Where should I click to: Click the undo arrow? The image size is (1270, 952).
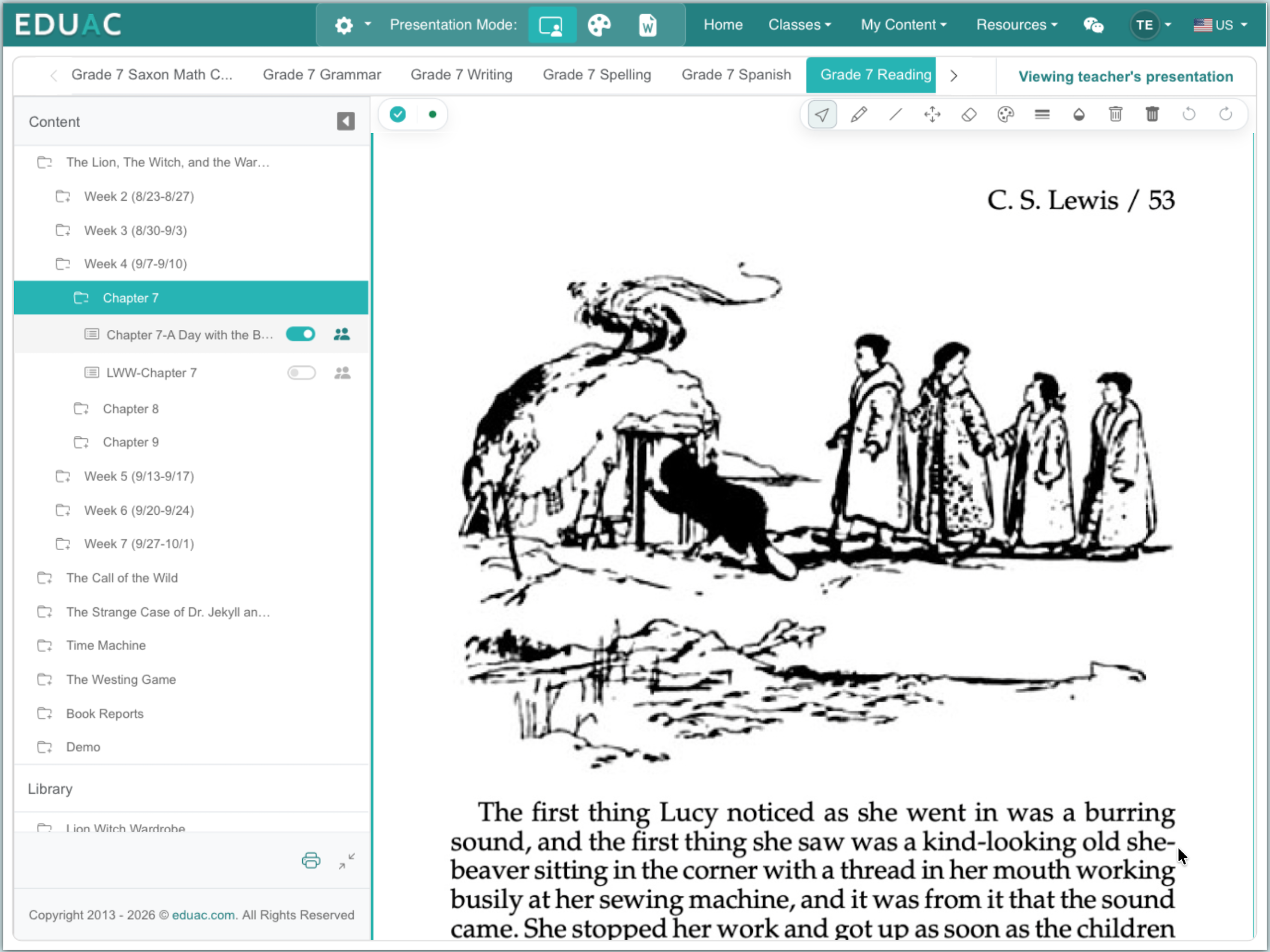1189,115
